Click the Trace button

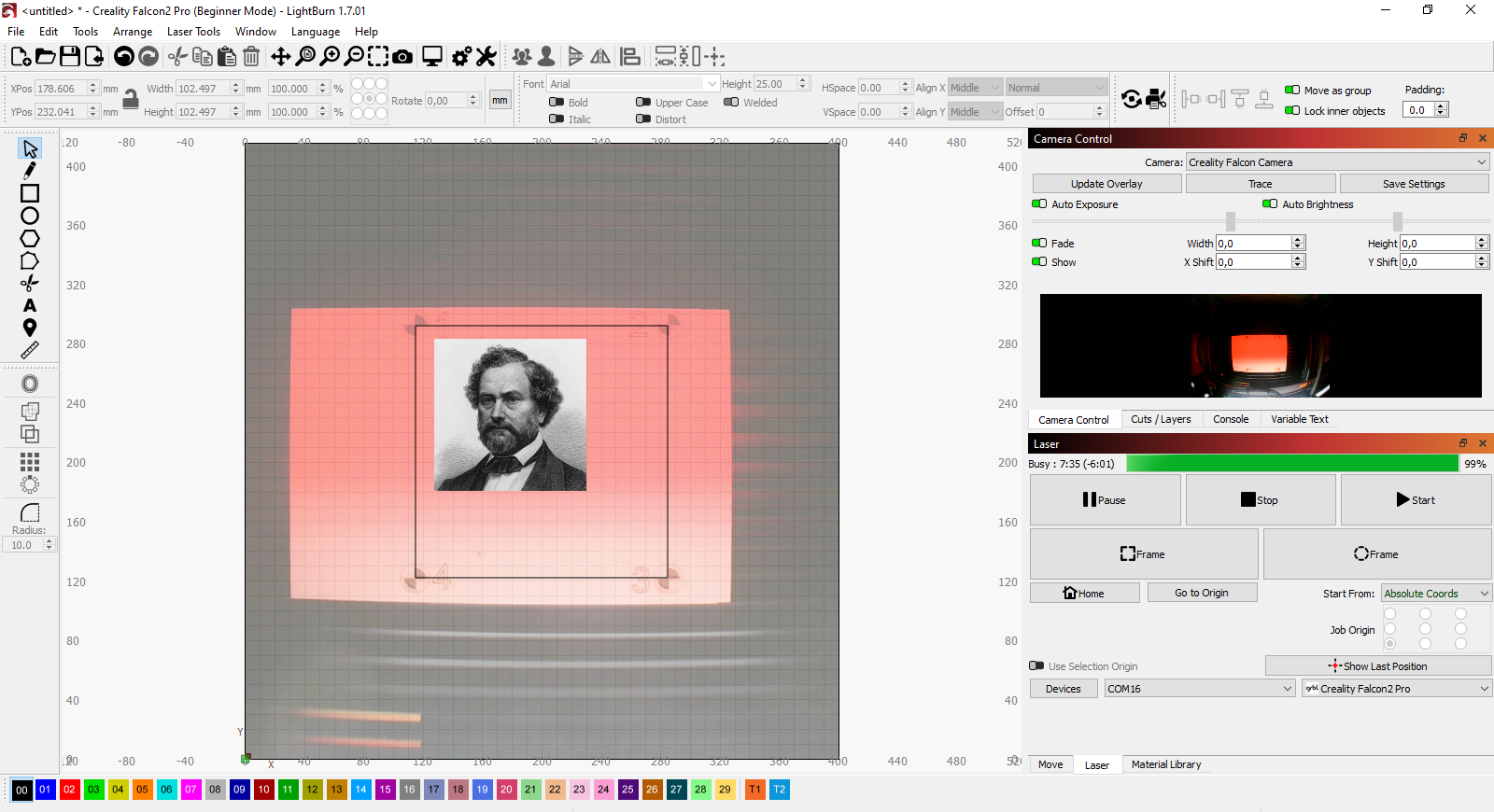(1260, 184)
